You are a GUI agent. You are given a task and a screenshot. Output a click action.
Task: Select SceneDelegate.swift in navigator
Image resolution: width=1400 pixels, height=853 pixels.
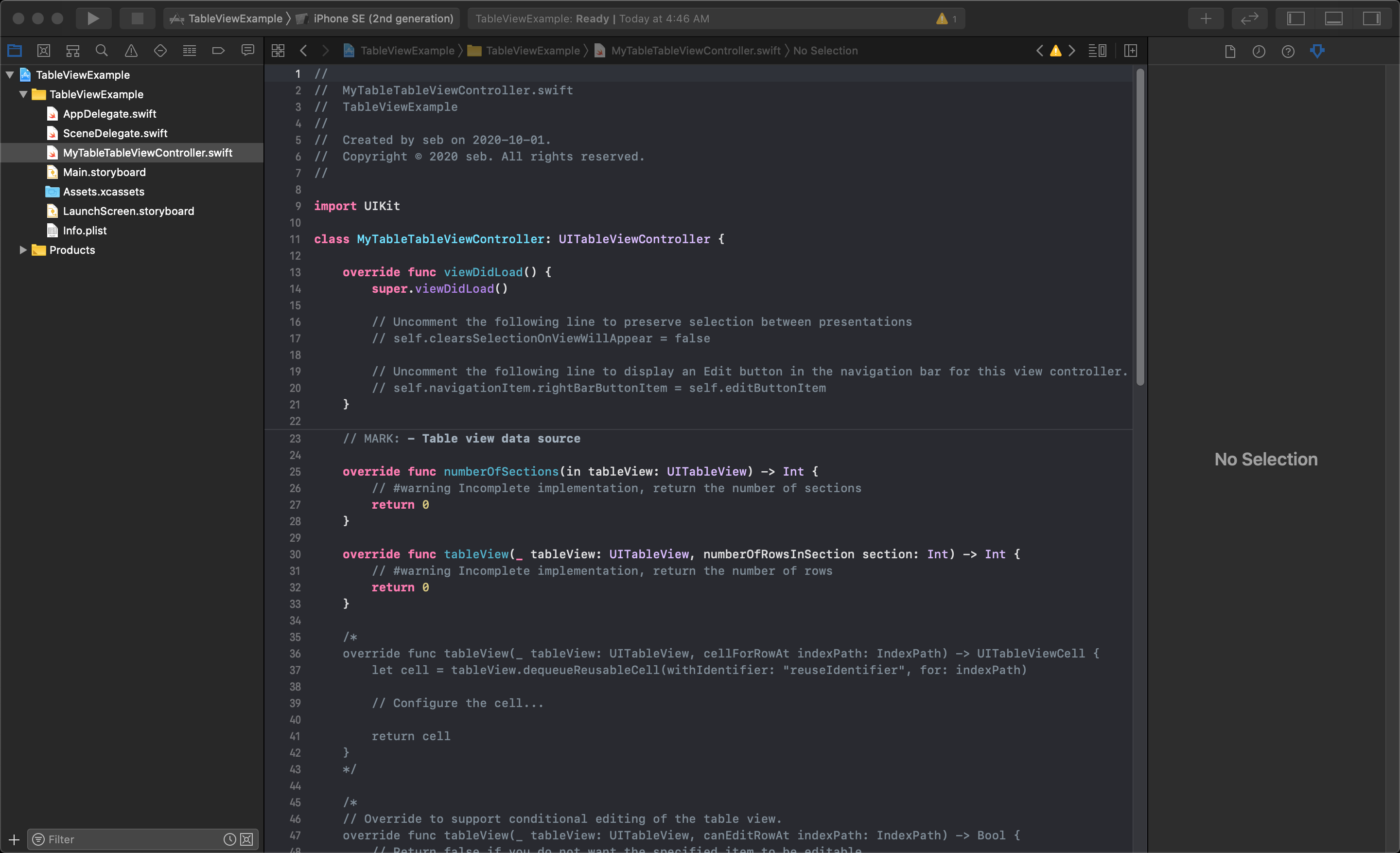(115, 133)
